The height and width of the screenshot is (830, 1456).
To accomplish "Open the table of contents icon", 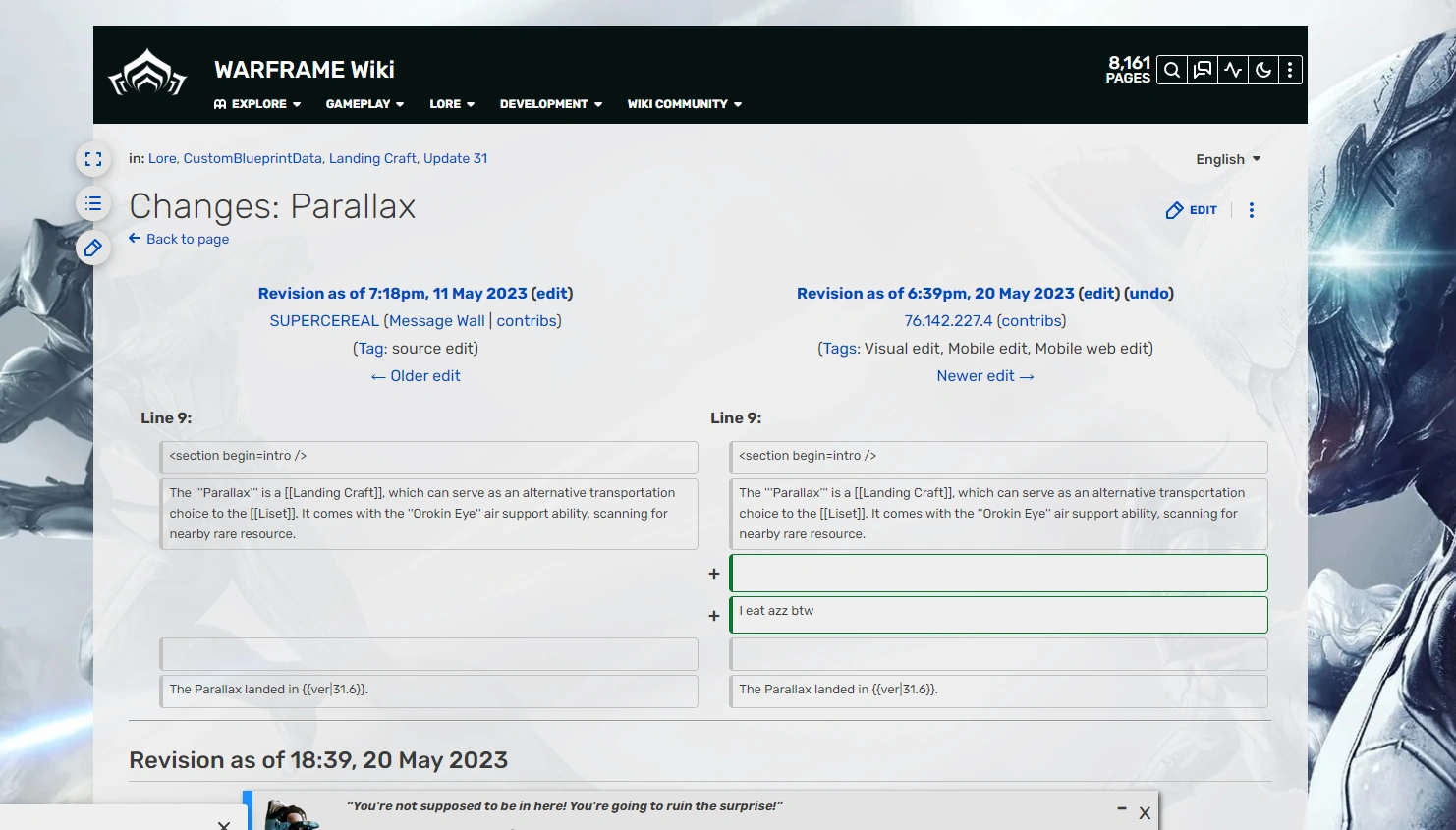I will click(x=93, y=203).
